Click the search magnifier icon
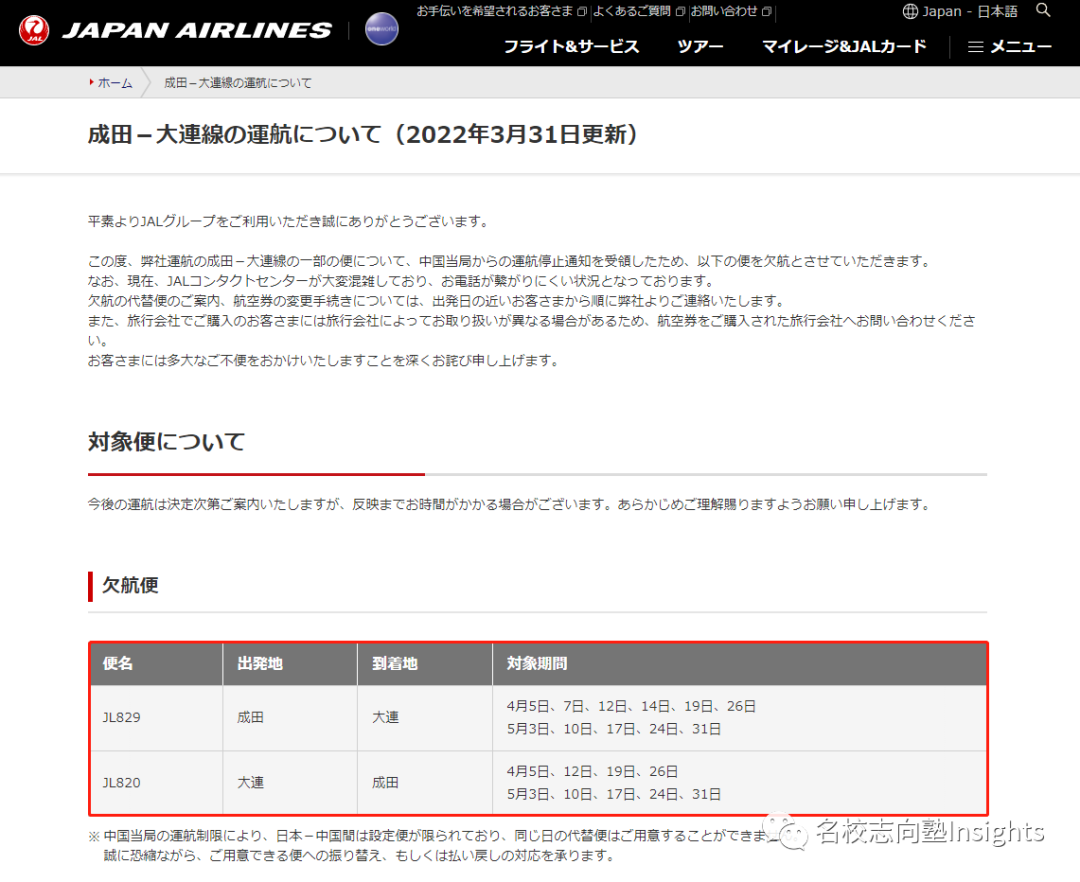This screenshot has height=882, width=1080. point(1043,10)
